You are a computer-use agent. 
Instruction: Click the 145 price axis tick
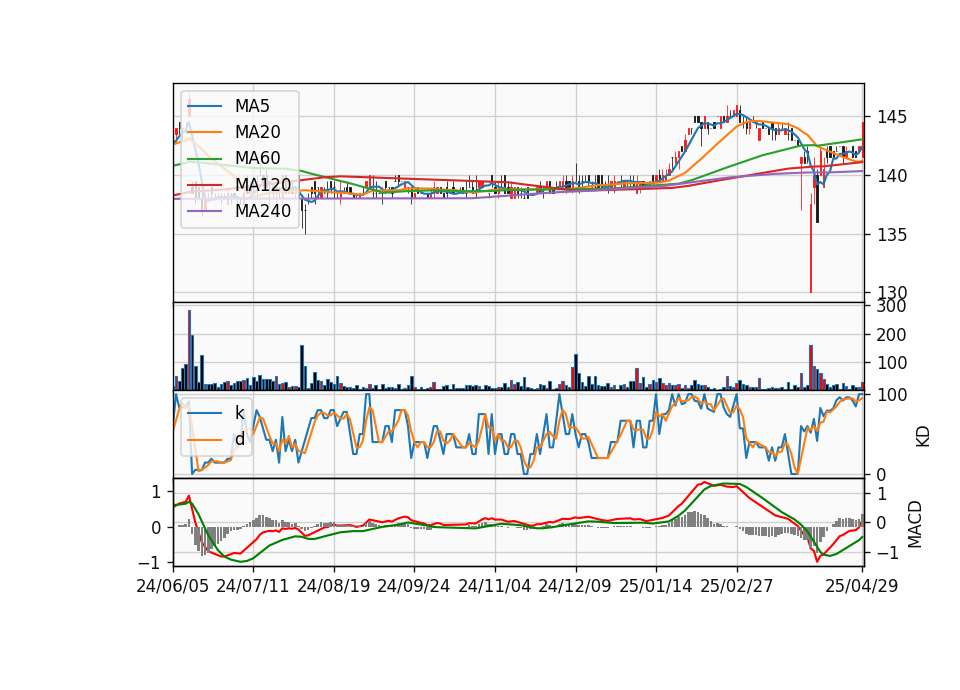[x=892, y=117]
